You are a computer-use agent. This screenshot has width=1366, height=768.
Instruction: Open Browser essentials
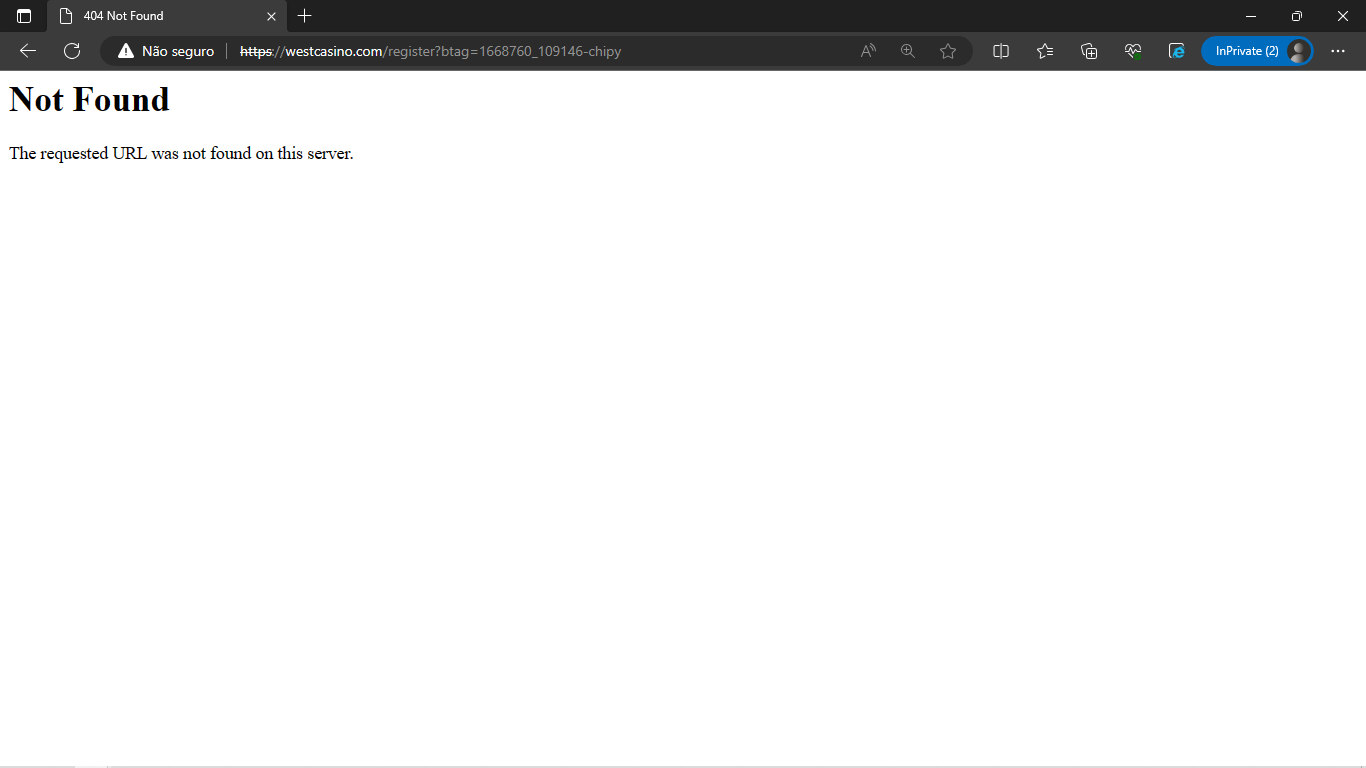click(1132, 51)
